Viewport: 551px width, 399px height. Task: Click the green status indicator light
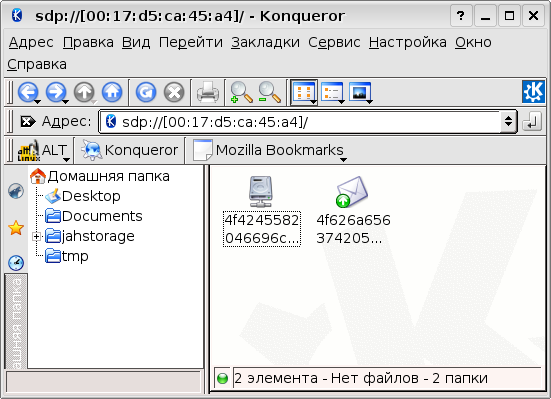click(x=222, y=379)
